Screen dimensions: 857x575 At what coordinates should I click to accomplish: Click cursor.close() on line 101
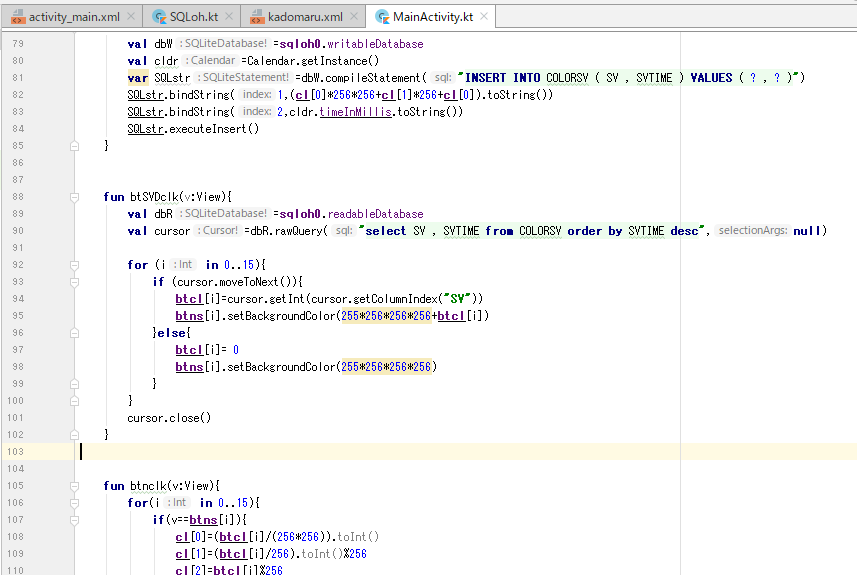coord(169,418)
